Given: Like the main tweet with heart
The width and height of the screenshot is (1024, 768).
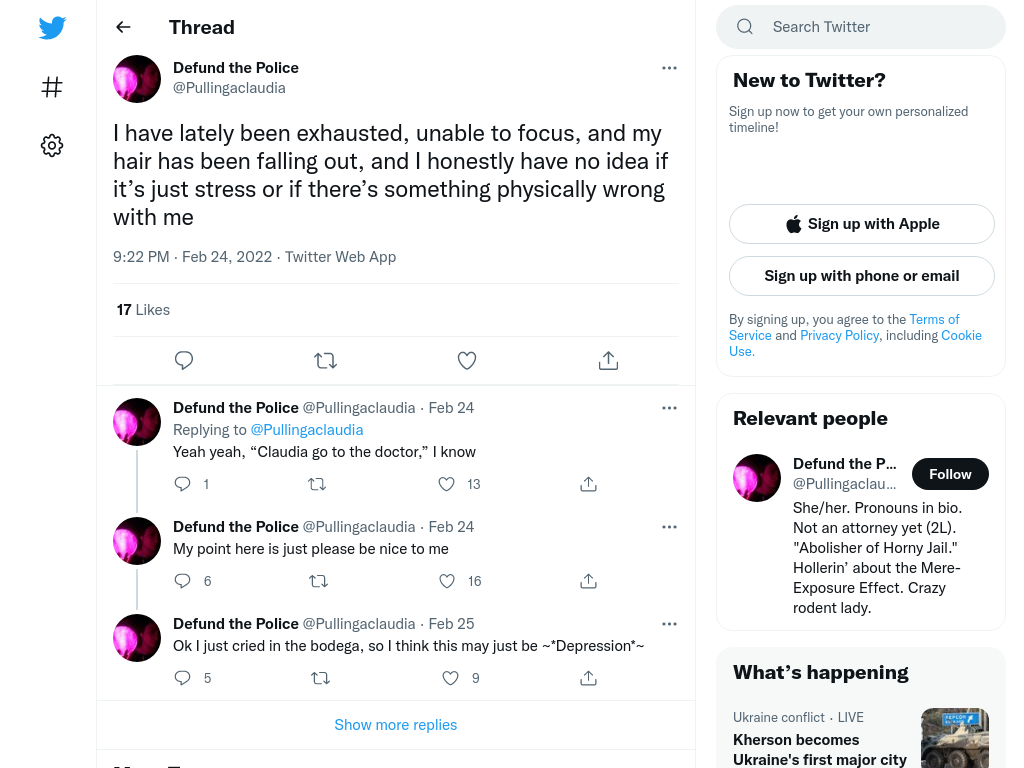Looking at the screenshot, I should pos(467,360).
